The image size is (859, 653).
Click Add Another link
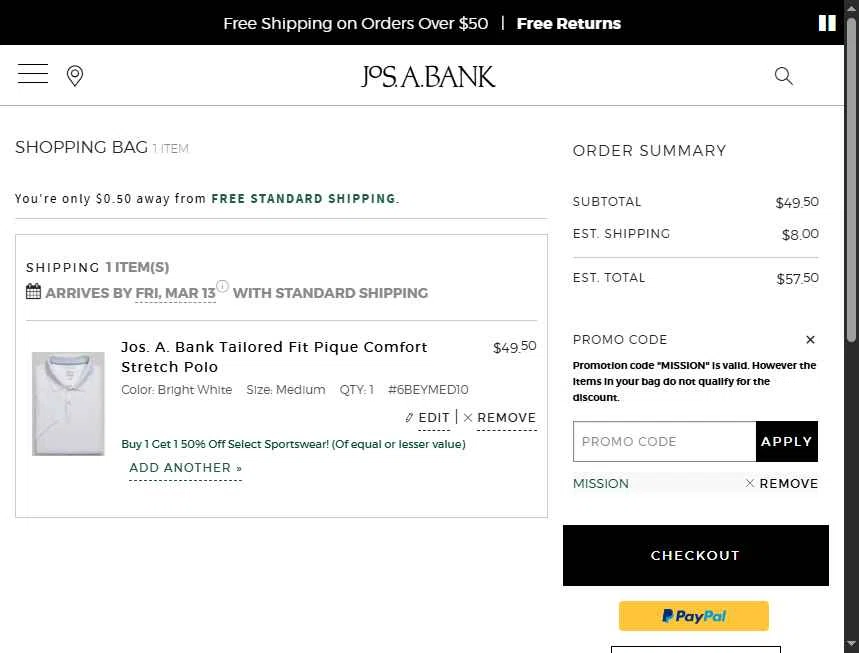click(185, 468)
